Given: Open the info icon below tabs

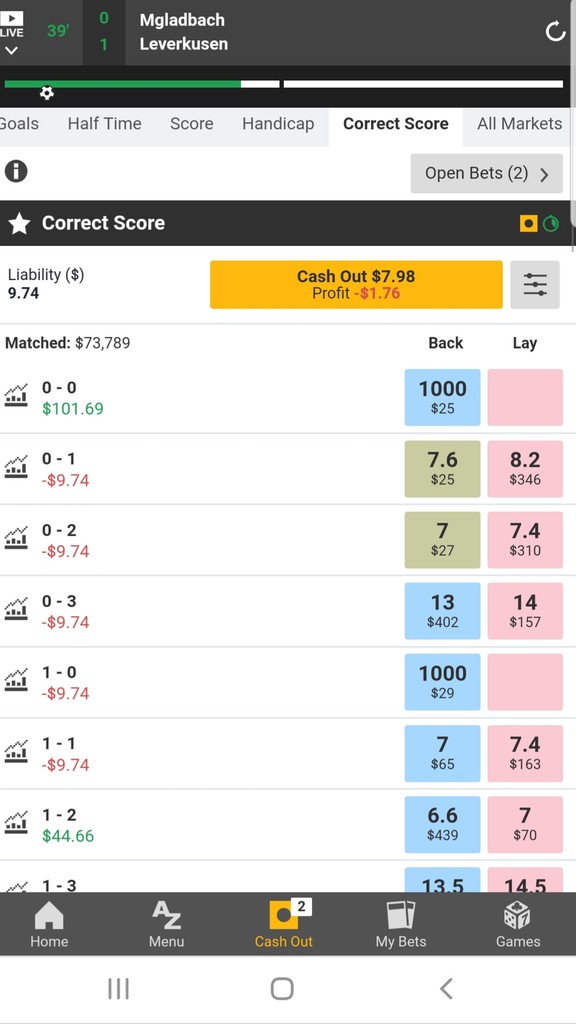Looking at the screenshot, I should coord(16,172).
